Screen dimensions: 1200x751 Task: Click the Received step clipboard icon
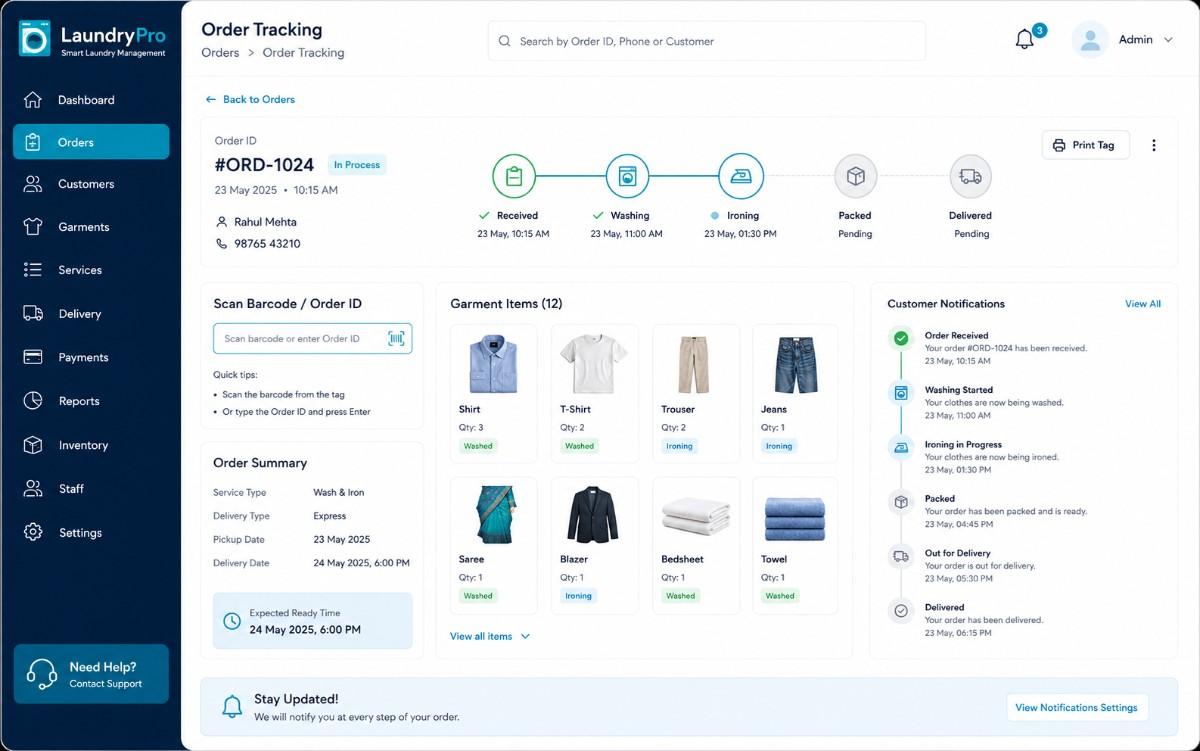tap(514, 176)
